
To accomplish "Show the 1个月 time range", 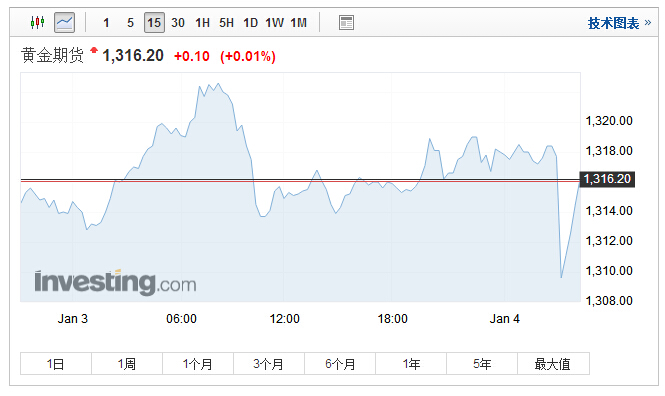I will tap(198, 363).
